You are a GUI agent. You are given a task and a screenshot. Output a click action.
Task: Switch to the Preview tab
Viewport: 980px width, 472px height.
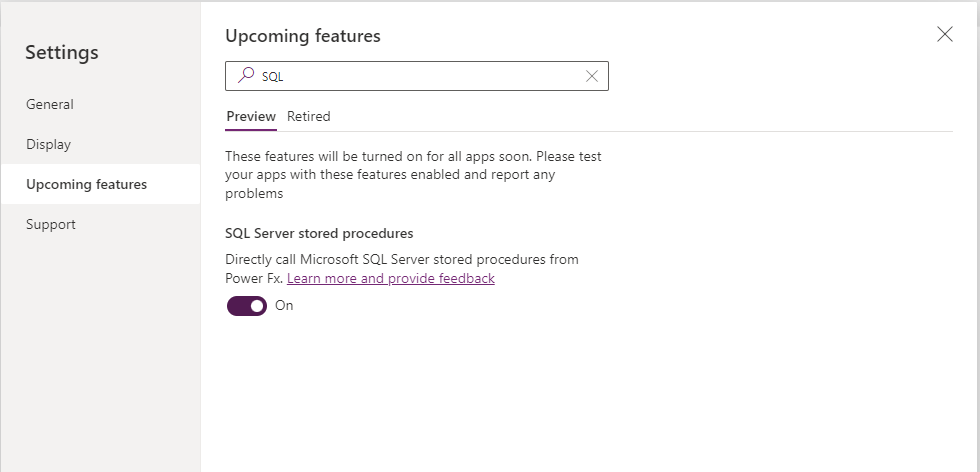[251, 116]
